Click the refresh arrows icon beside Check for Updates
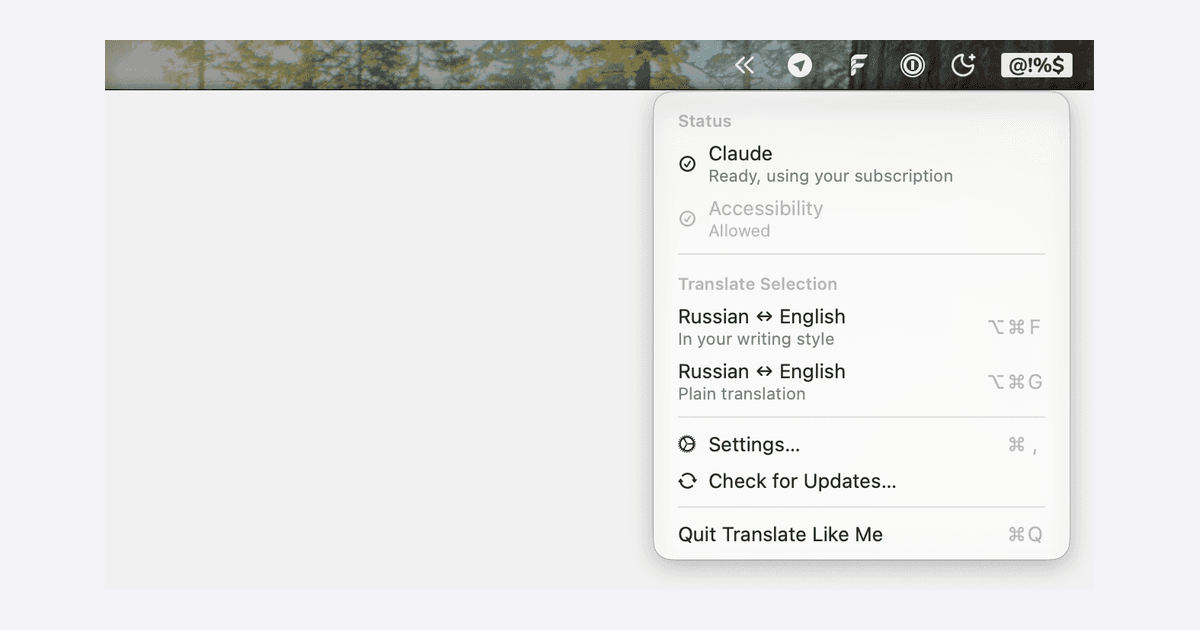Viewport: 1200px width, 630px height. click(687, 481)
